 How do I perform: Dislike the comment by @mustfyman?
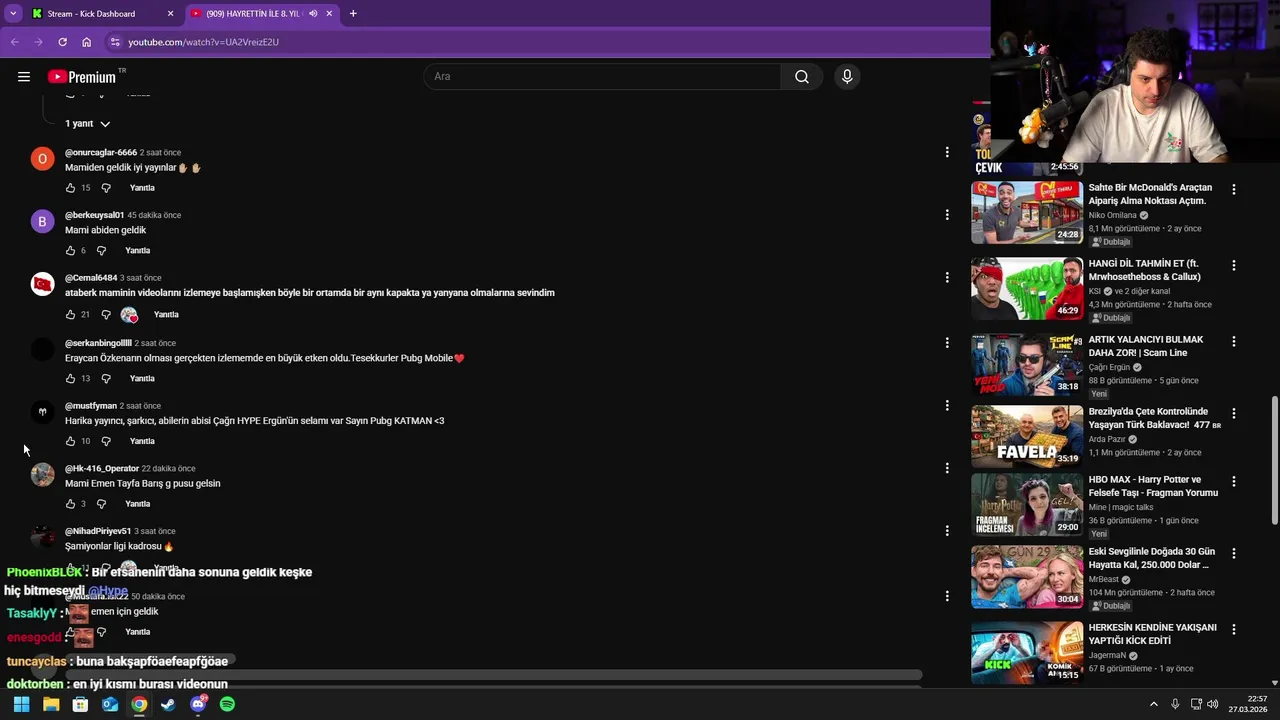click(106, 441)
